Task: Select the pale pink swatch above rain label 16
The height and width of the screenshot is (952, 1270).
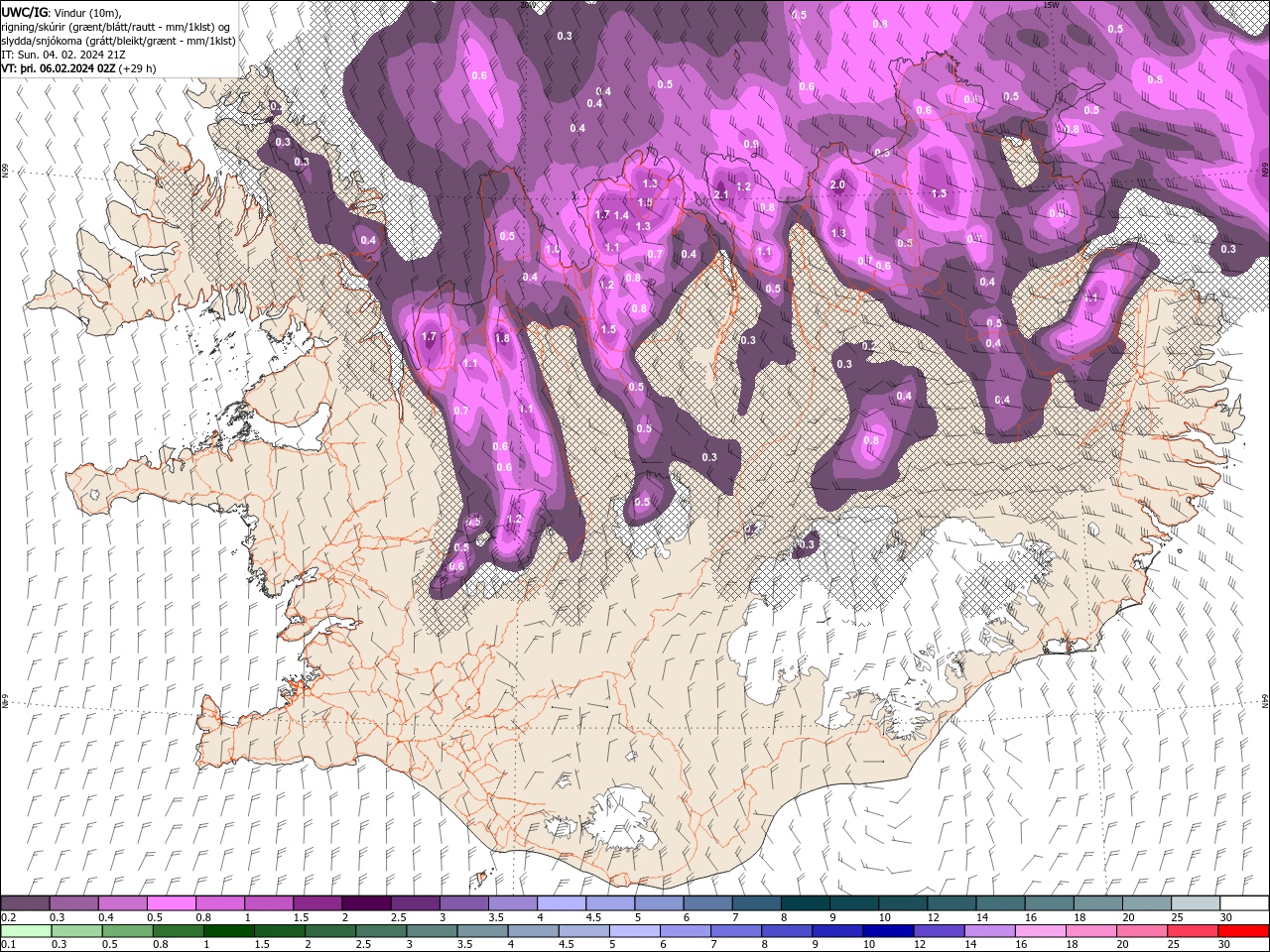Action: point(1040,931)
